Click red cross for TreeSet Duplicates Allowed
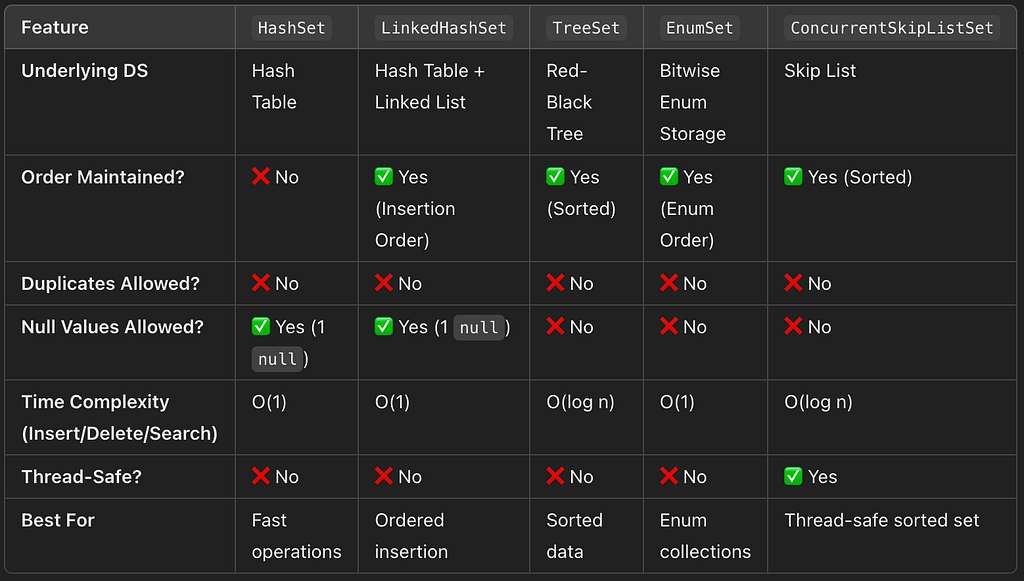Image resolution: width=1024 pixels, height=581 pixels. click(555, 283)
